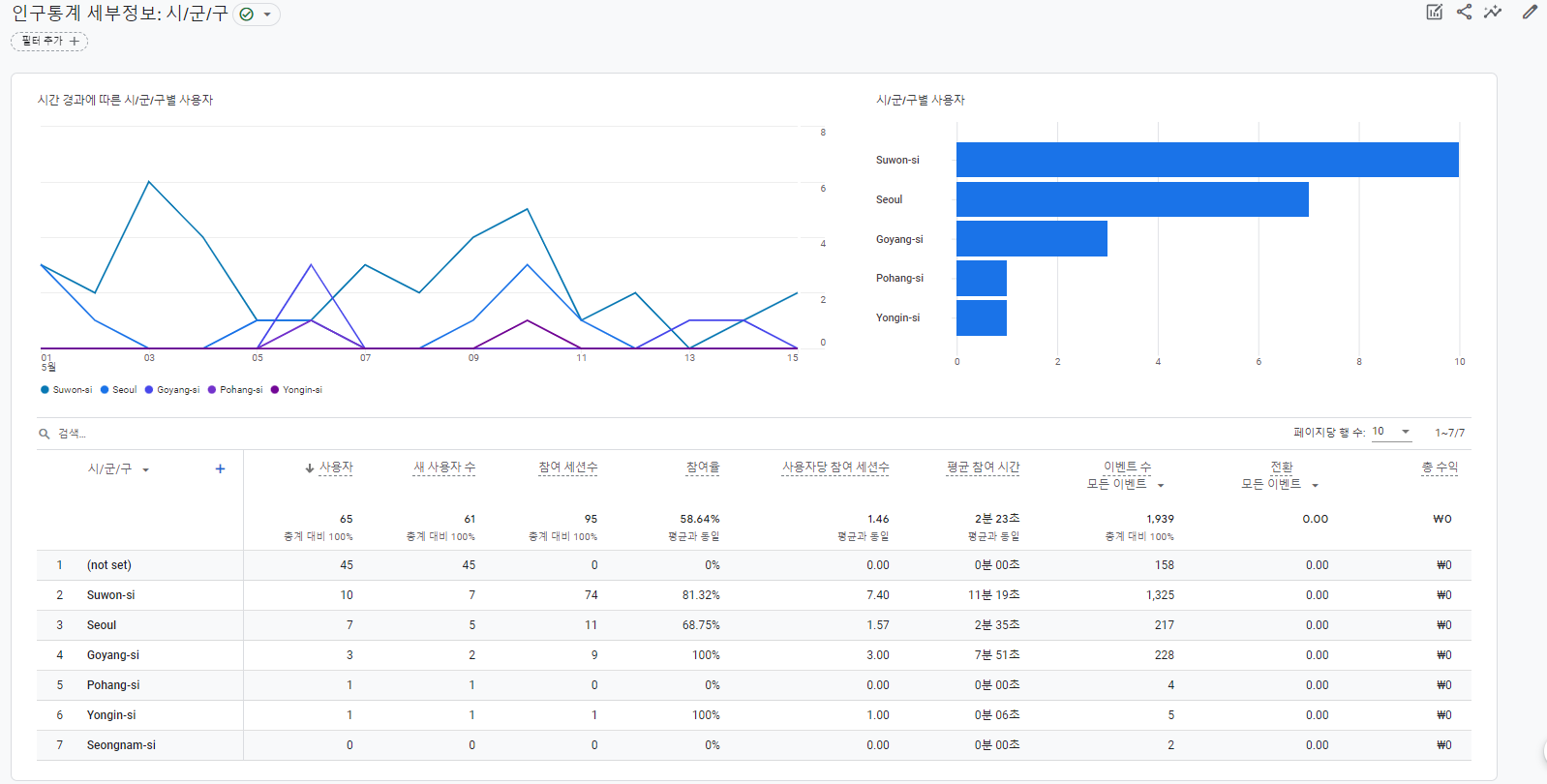This screenshot has width=1547, height=784.
Task: Click the total 1,939 events value
Action: 1160,519
